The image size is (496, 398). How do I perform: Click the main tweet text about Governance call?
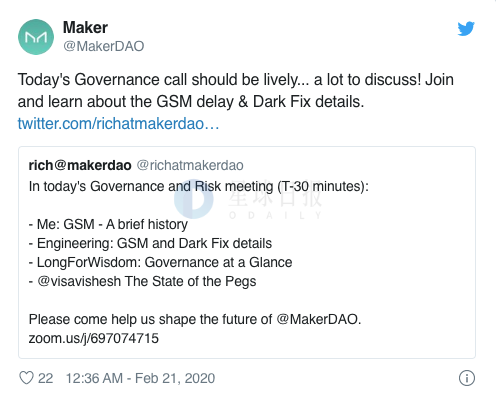(x=236, y=90)
